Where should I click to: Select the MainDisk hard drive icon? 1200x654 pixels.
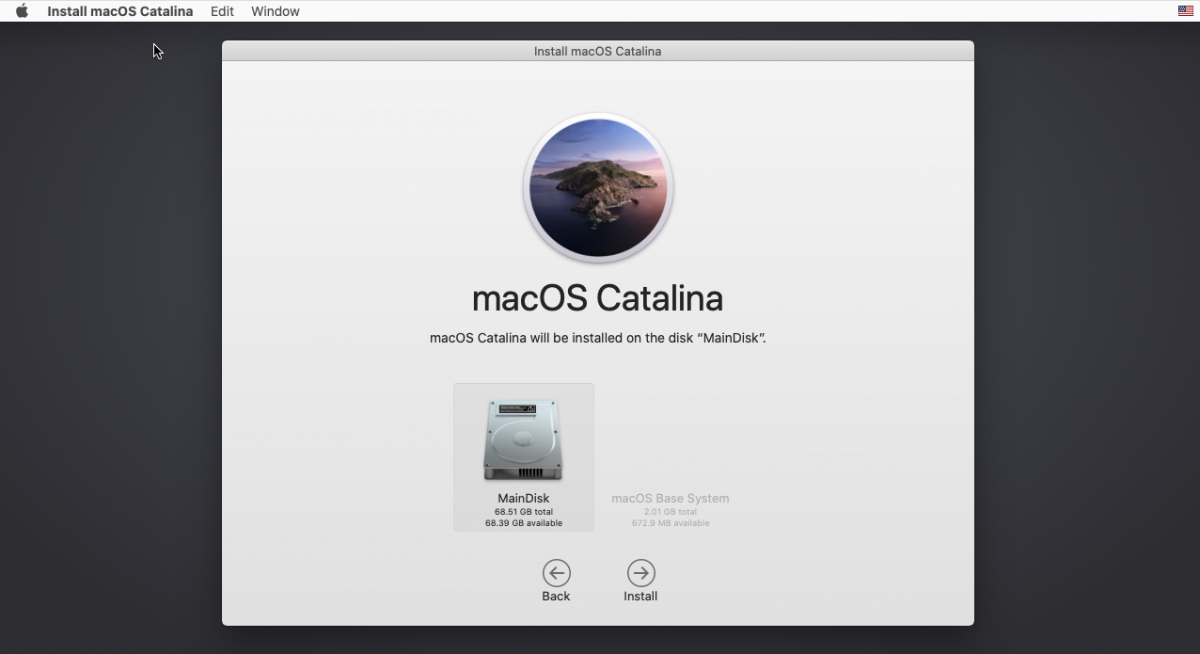click(523, 439)
